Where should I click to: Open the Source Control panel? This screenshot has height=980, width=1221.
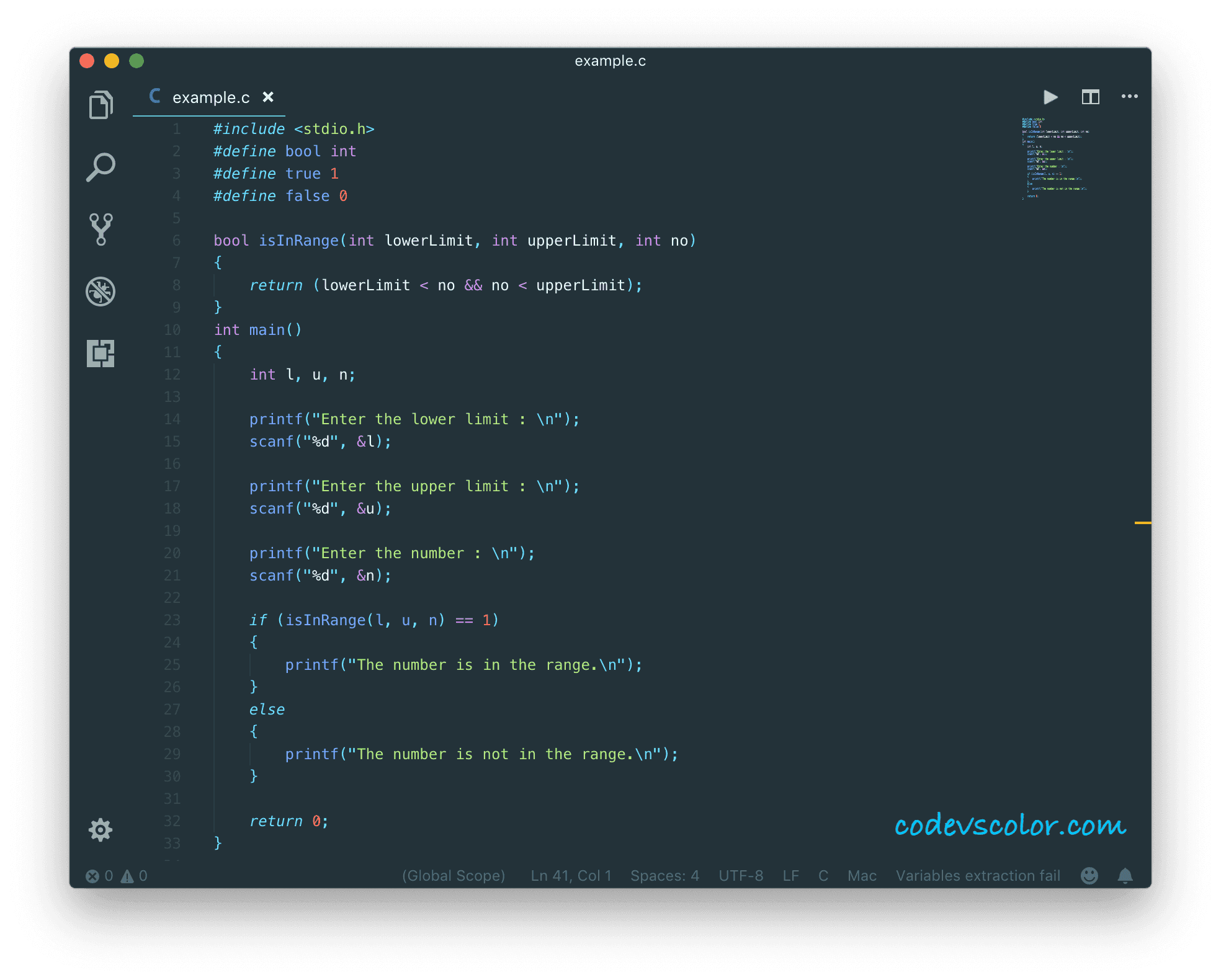(x=101, y=229)
